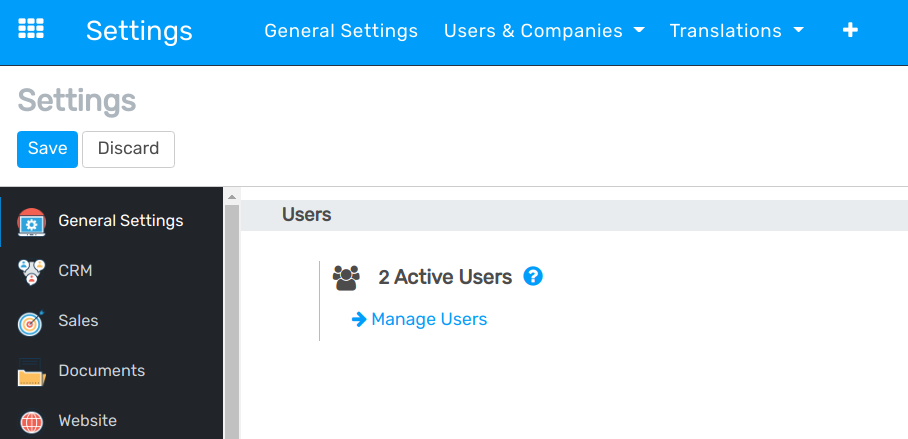Click the 2 Active Users label
908x439 pixels.
click(x=445, y=277)
